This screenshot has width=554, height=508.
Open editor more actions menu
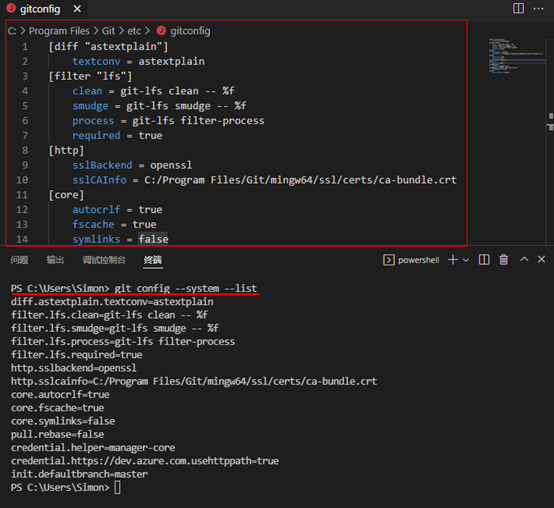[538, 8]
